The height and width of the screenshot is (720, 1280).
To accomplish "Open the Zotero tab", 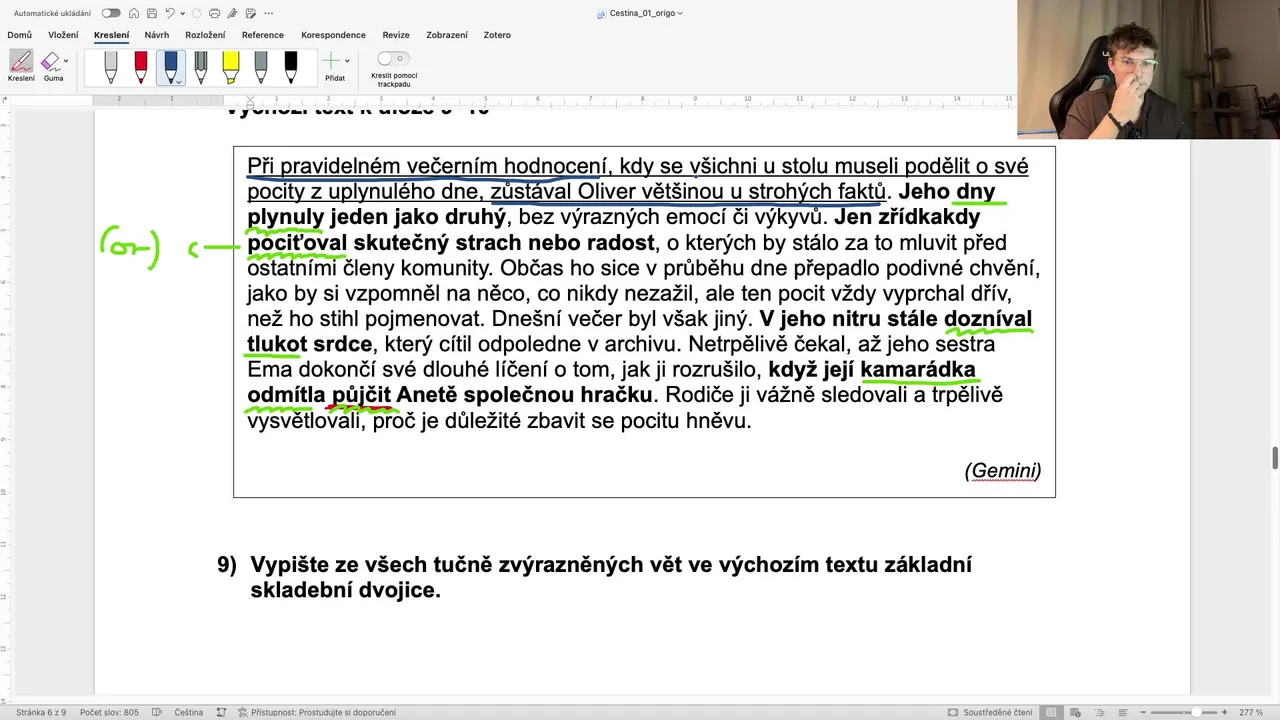I will (x=497, y=35).
